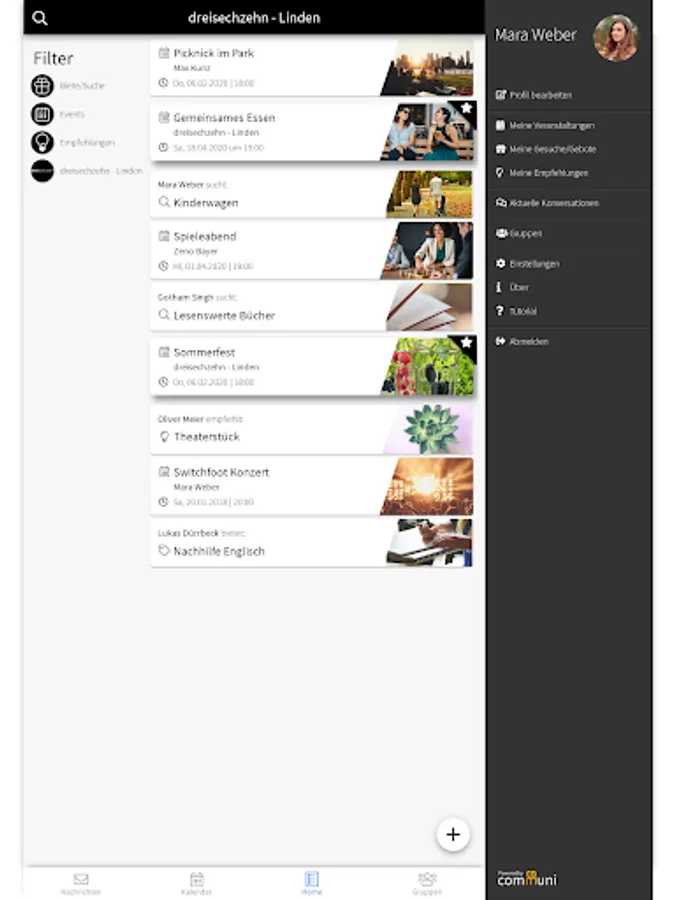Screen dimensions: 675x900
Task: Click the star badge on Gemeinsames Essen
Action: point(467,107)
